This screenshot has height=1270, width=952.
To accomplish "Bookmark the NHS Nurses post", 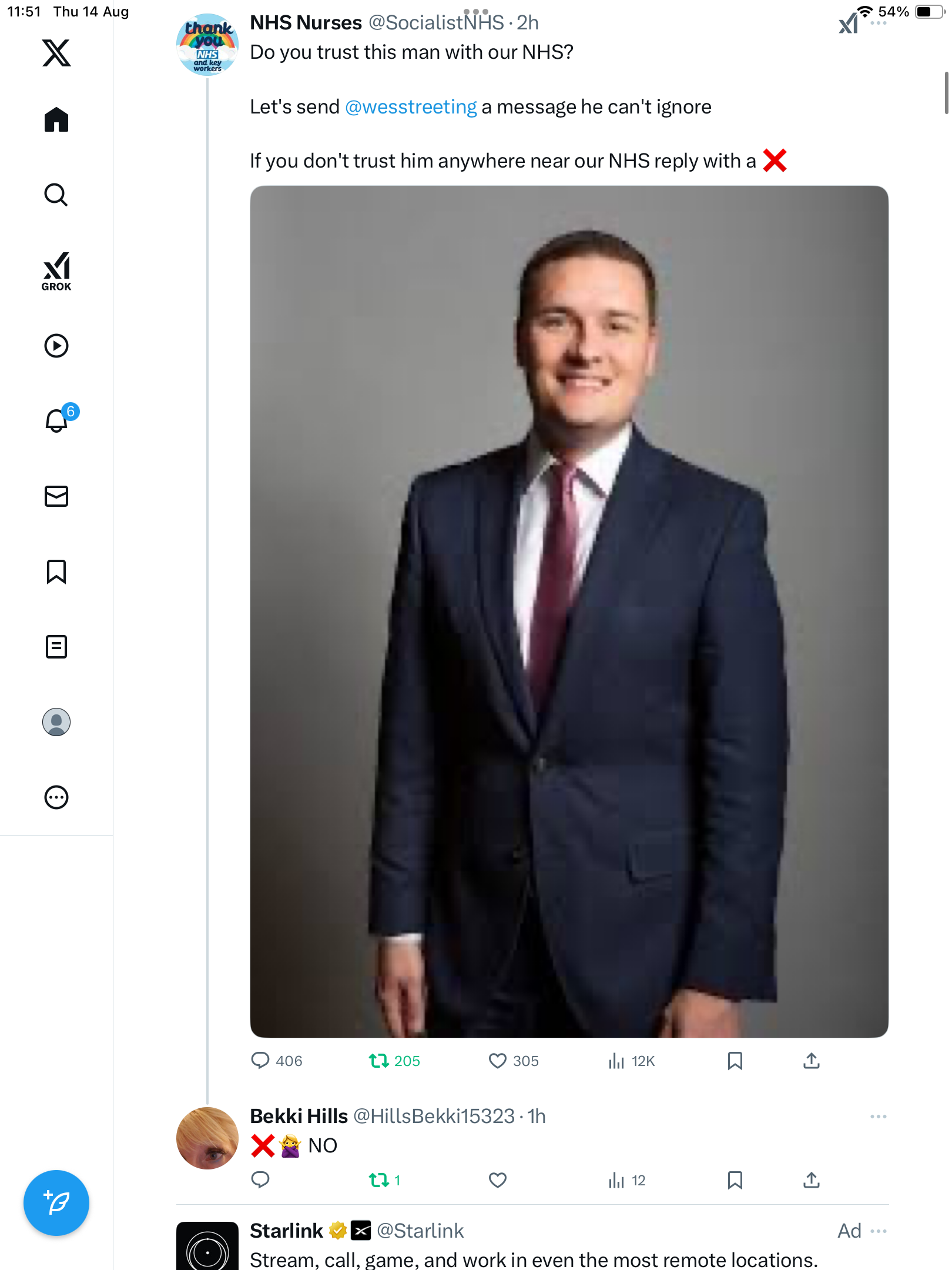I will pyautogui.click(x=735, y=1061).
